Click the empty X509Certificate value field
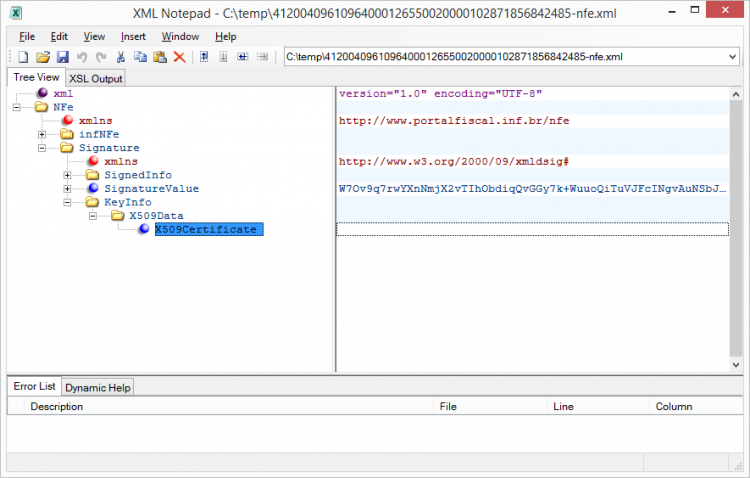Image resolution: width=750 pixels, height=478 pixels. [x=532, y=229]
